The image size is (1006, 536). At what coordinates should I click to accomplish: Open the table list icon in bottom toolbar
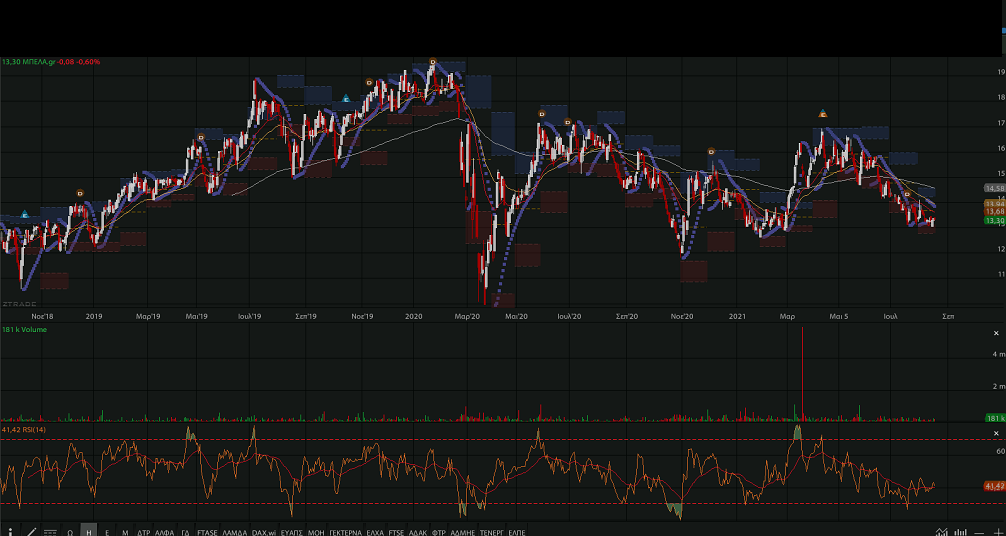[50, 532]
